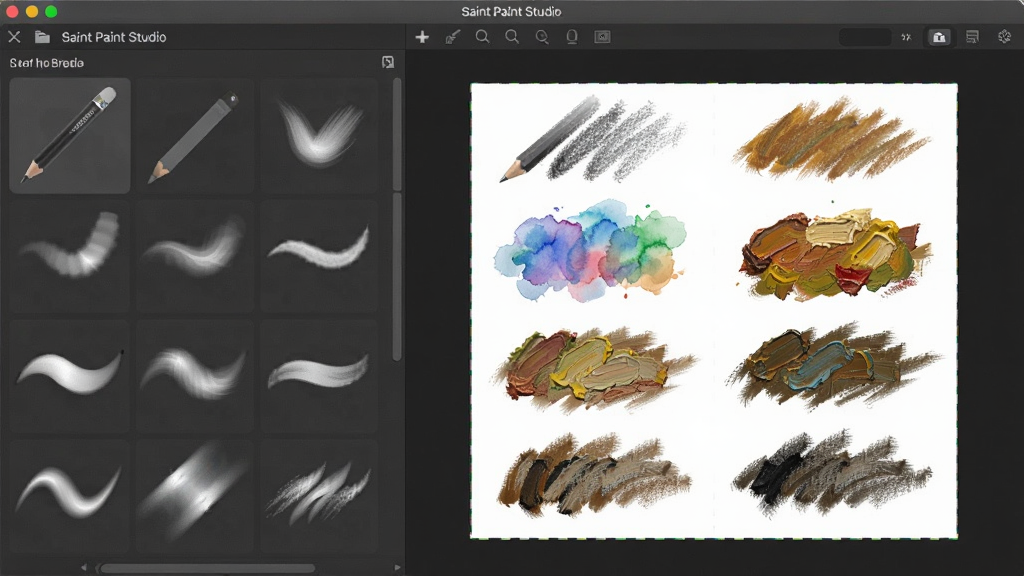
Task: Choose the feathery V-shaped brush
Action: [319, 136]
